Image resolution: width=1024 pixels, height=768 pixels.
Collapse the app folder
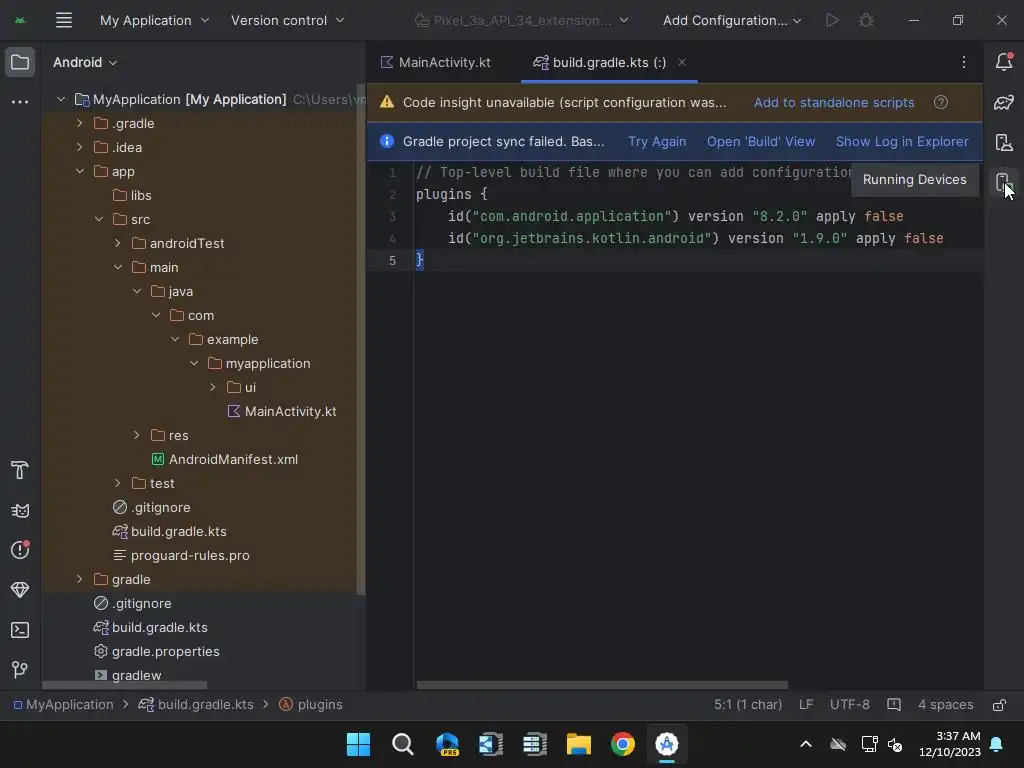point(80,172)
